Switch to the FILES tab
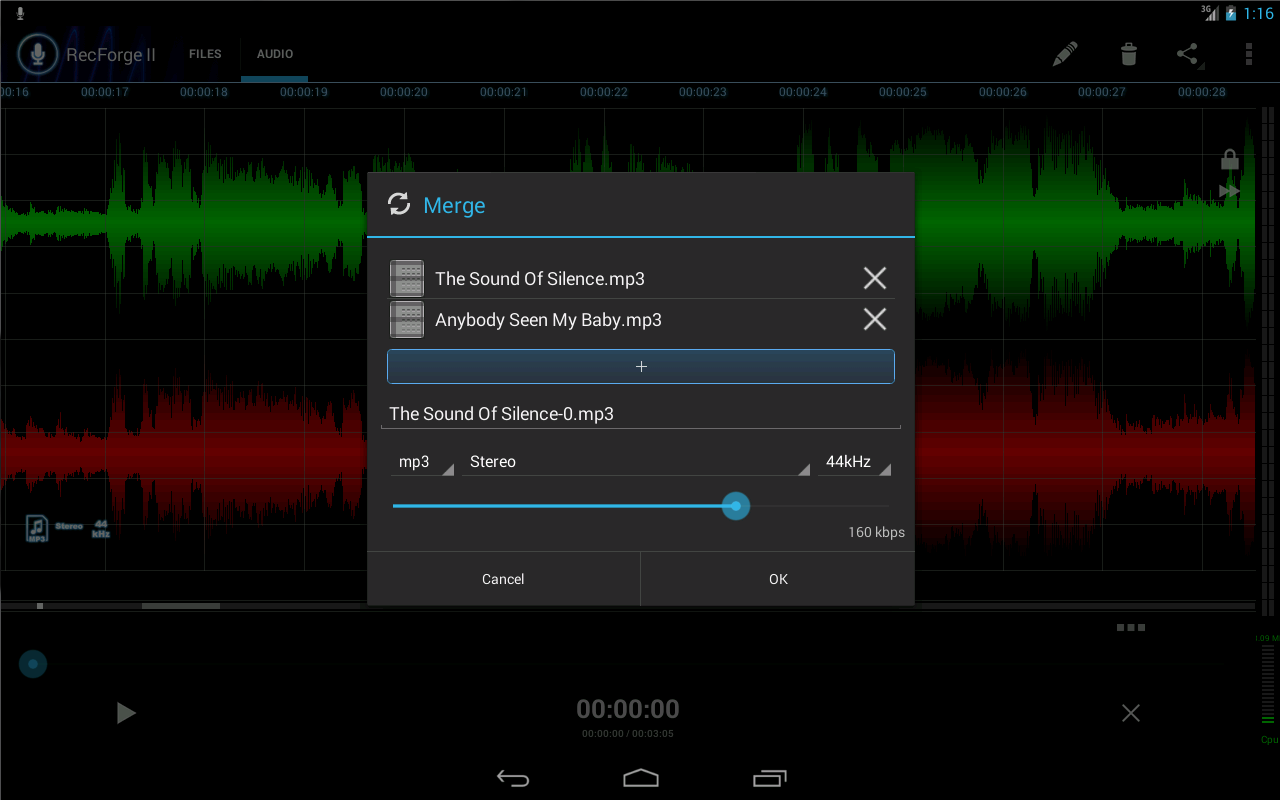The width and height of the screenshot is (1280, 800). [x=205, y=54]
